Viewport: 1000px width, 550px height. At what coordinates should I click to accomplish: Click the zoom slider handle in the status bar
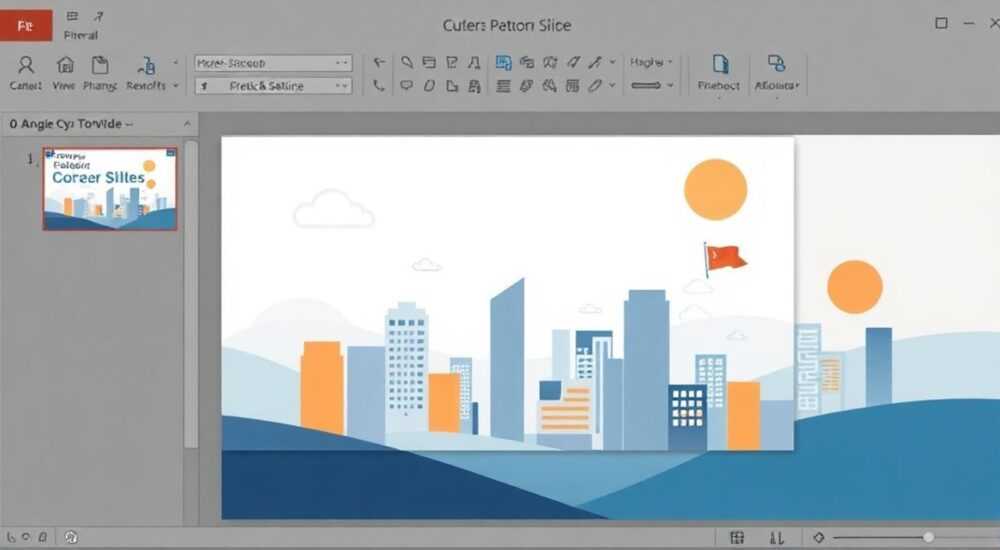pyautogui.click(x=929, y=538)
